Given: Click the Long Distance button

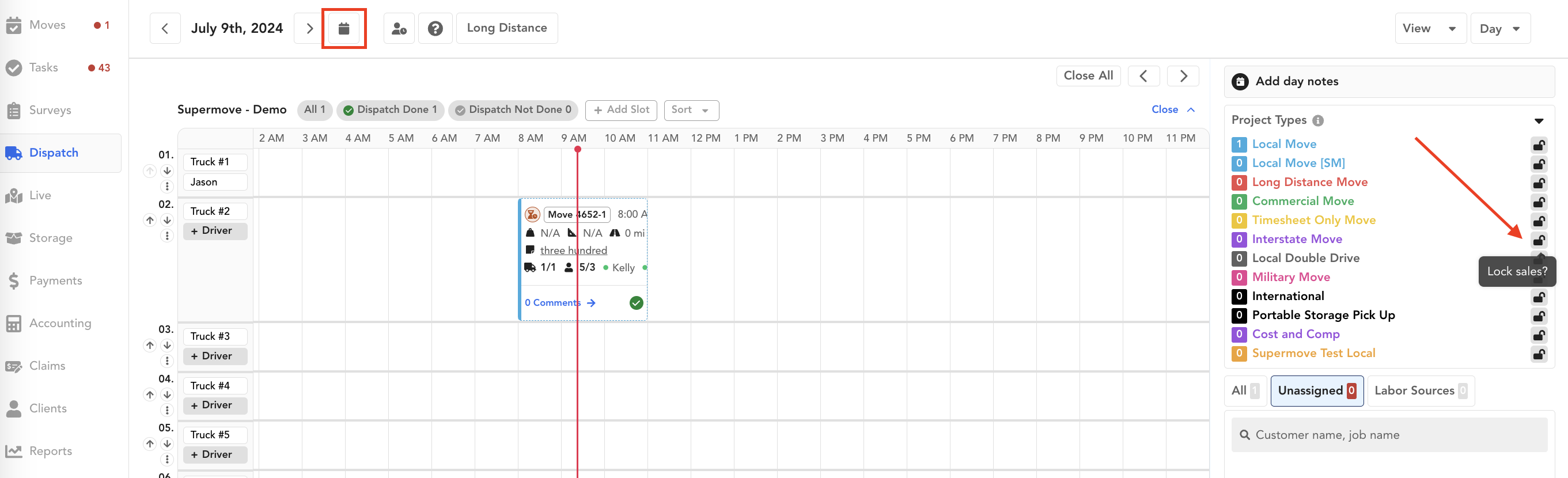Looking at the screenshot, I should point(506,28).
